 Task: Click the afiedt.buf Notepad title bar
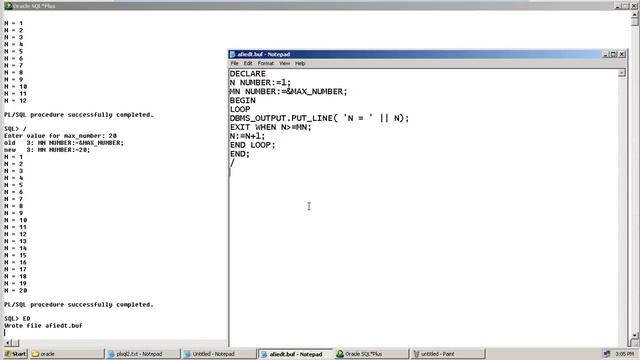click(x=416, y=54)
